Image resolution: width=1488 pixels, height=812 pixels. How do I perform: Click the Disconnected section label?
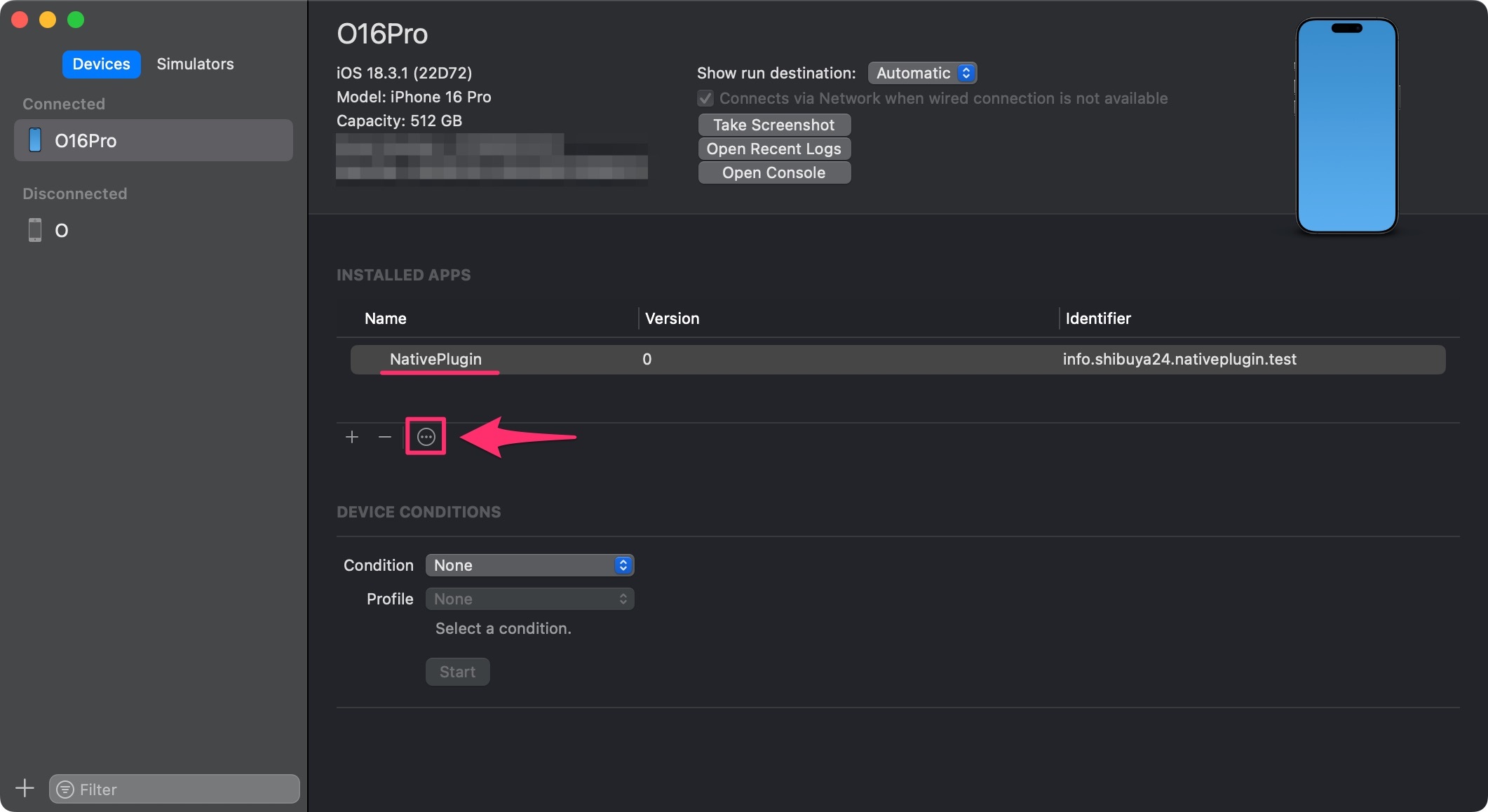tap(75, 194)
